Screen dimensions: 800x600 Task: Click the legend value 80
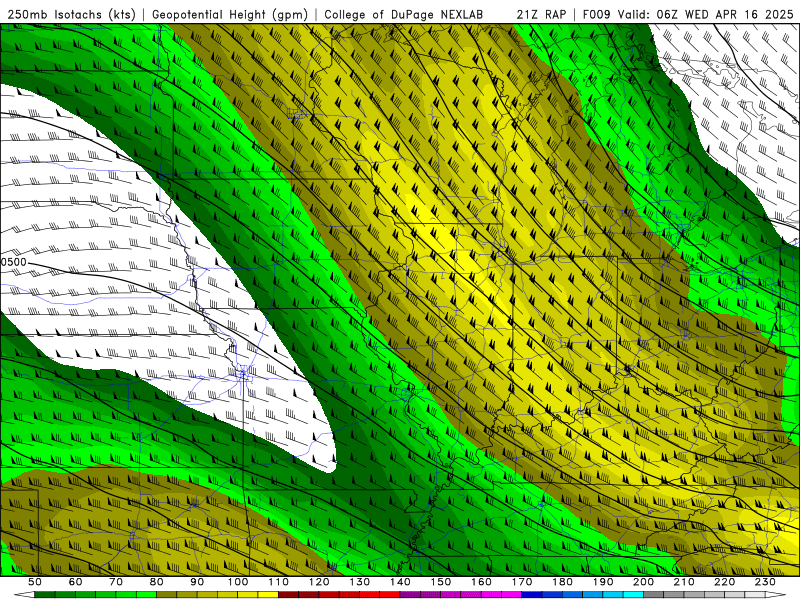click(x=156, y=582)
